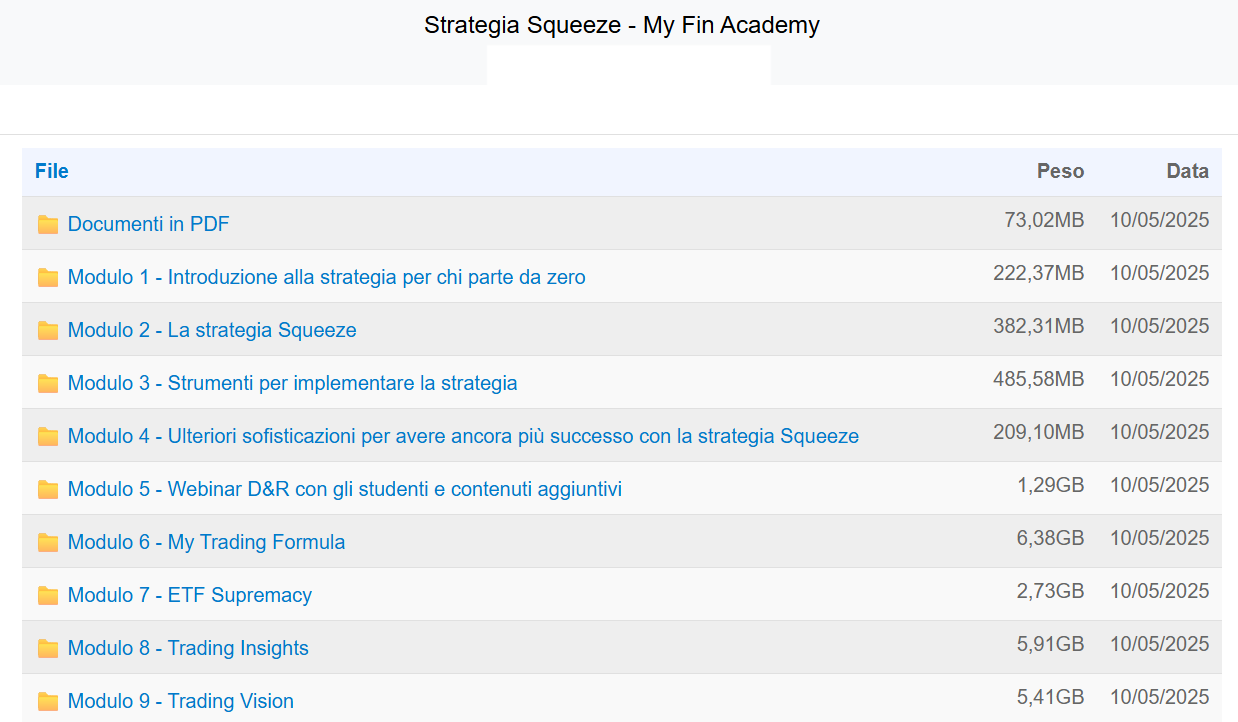
Task: Open Modulo 7 - ETF Supremacy link
Action: pyautogui.click(x=190, y=595)
